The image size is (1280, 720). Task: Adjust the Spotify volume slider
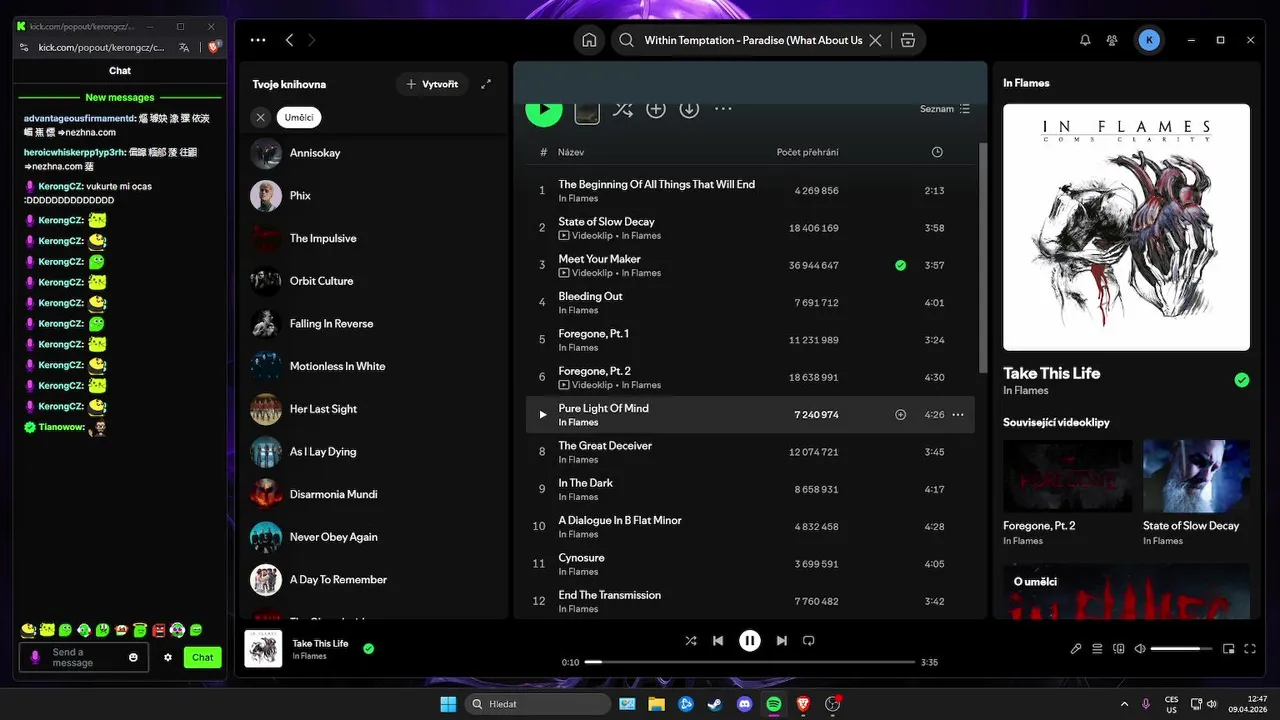[1181, 649]
